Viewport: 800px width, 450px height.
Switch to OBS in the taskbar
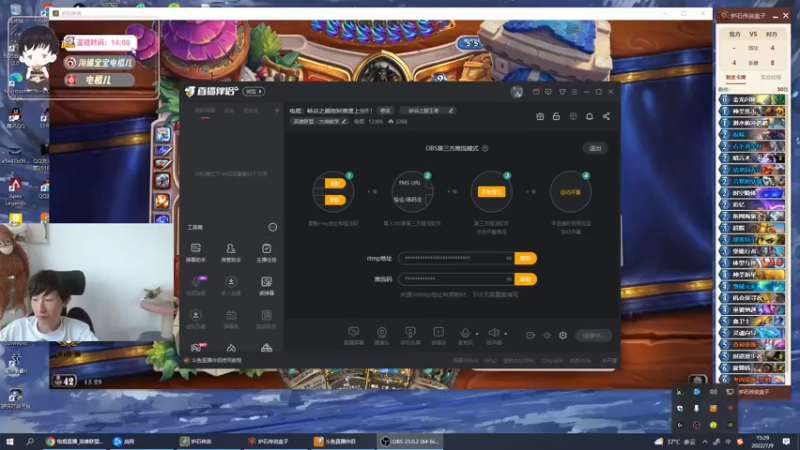[x=410, y=441]
